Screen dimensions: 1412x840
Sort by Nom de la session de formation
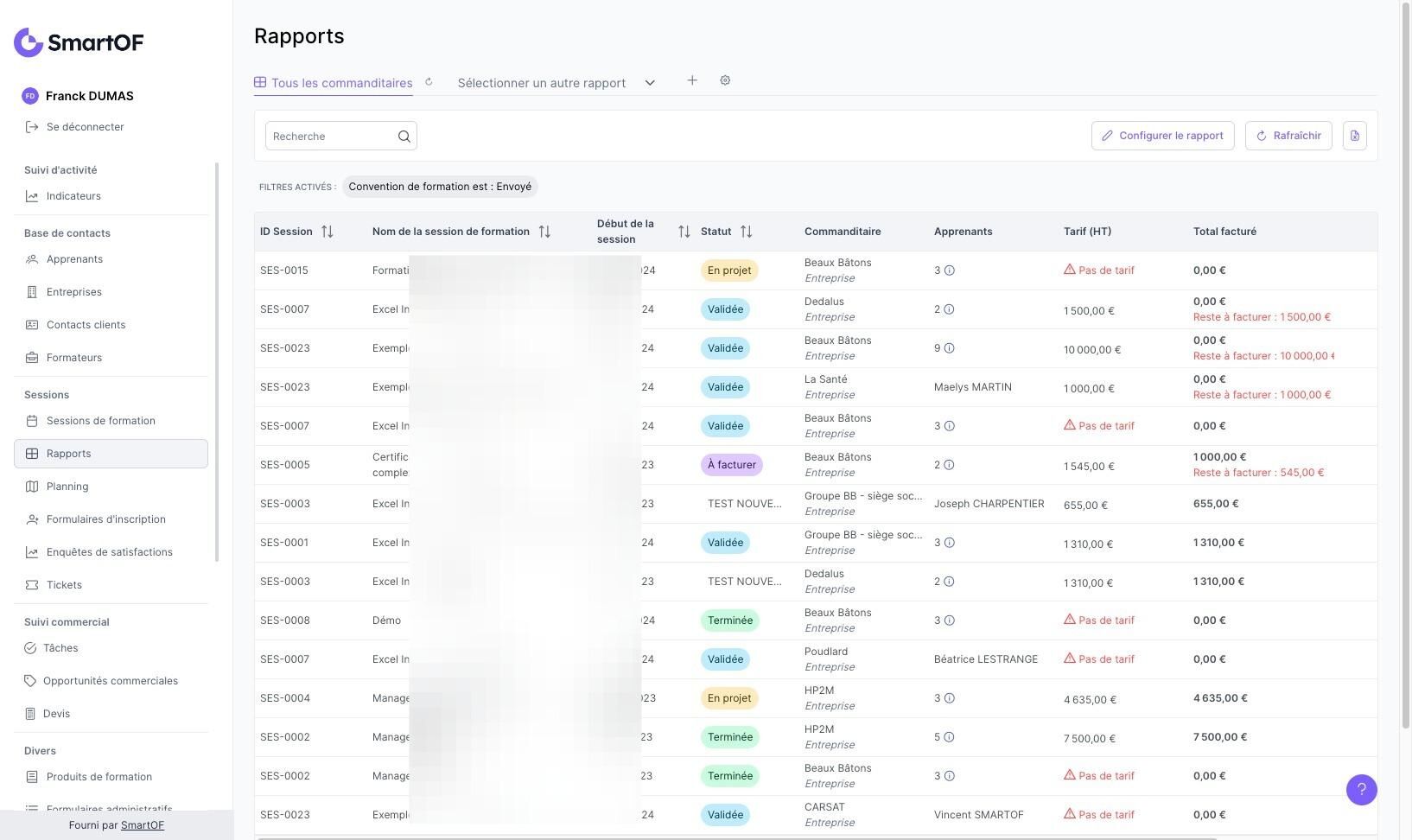(544, 232)
